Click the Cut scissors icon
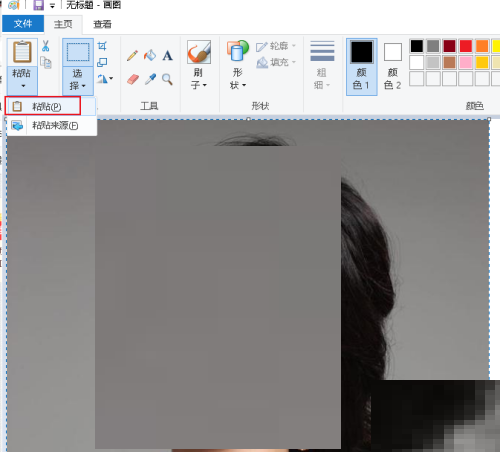Viewport: 500px width, 452px height. [46, 46]
